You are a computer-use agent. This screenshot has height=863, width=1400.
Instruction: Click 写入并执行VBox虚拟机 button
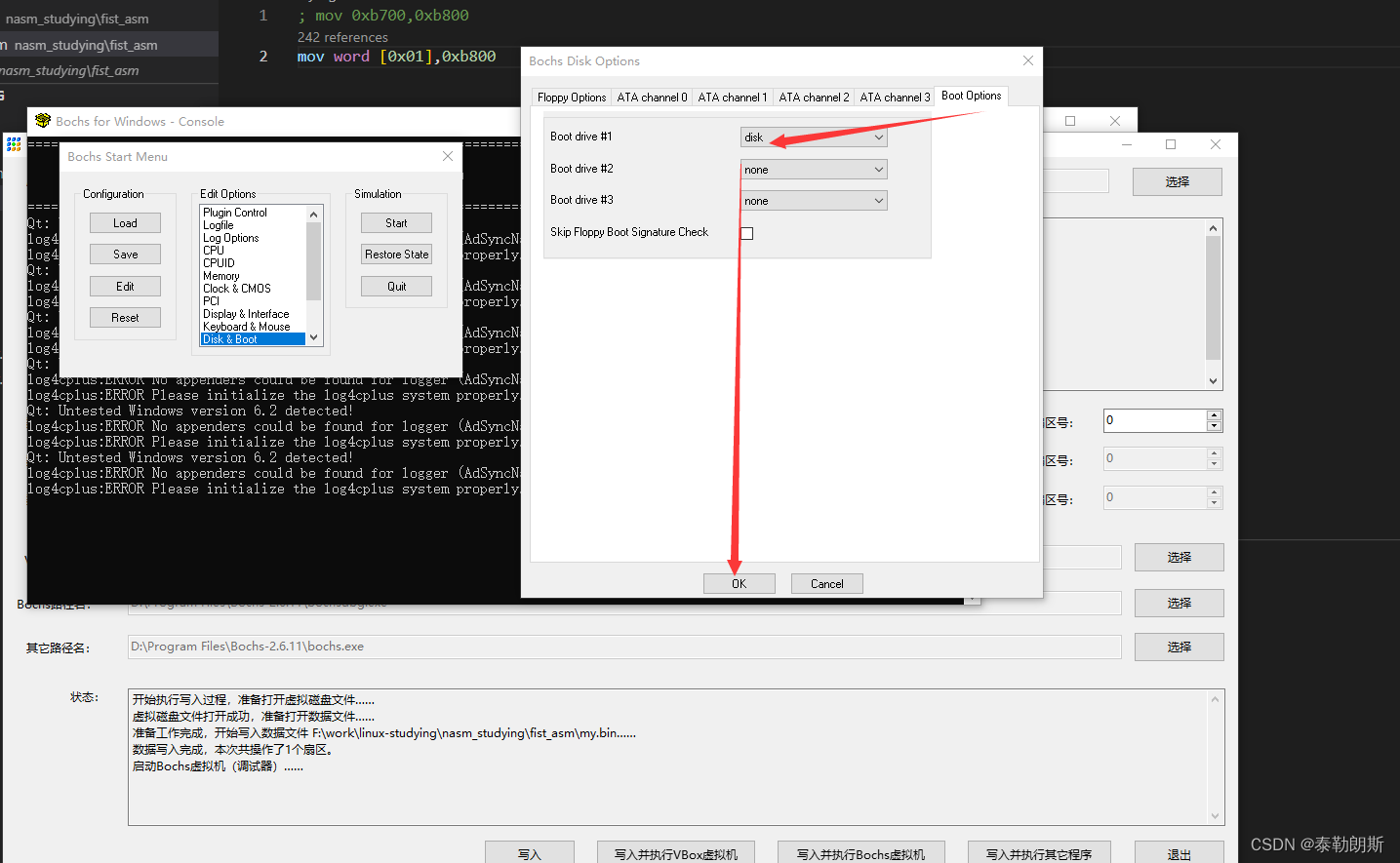[x=676, y=853]
